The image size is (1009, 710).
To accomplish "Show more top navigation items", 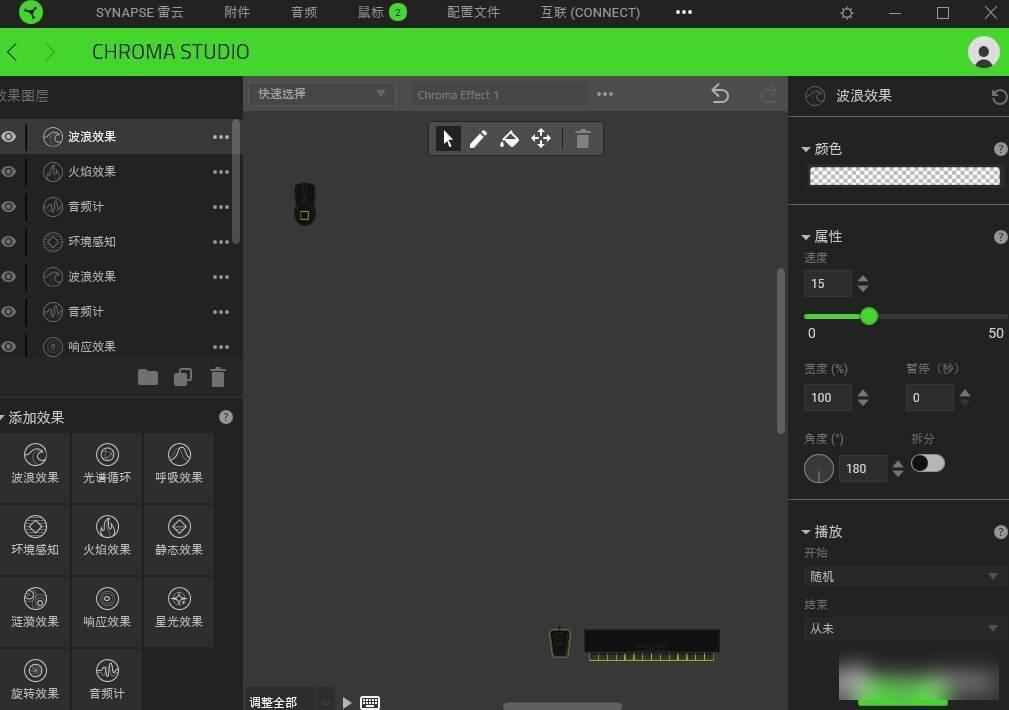I will pos(684,12).
